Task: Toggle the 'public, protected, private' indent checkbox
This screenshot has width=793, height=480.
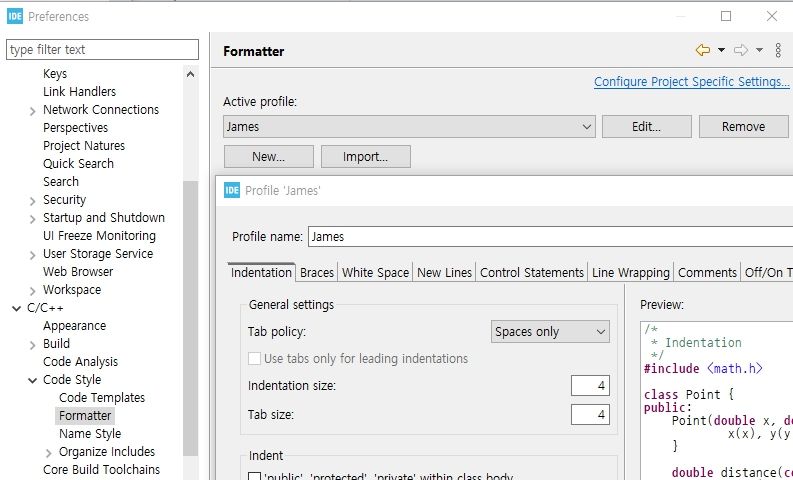Action: [254, 476]
